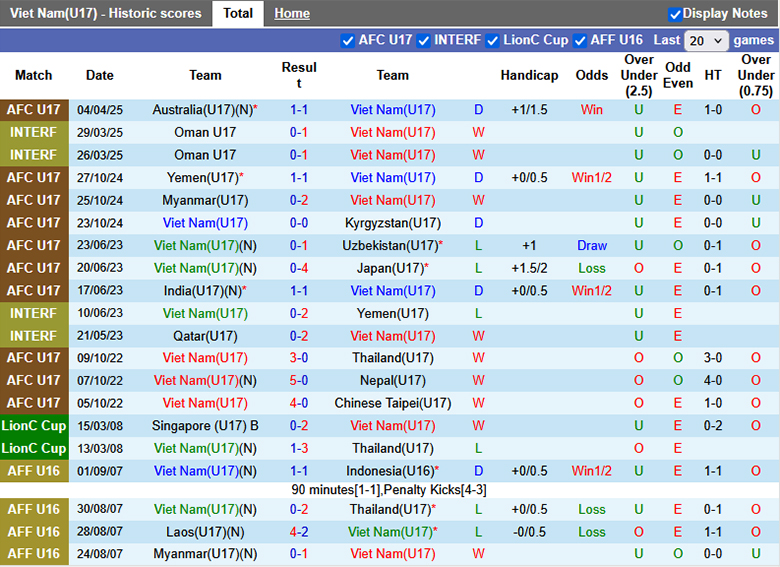This screenshot has height=567, width=780.
Task: Click Singapore (U17) B team name
Action: tap(205, 426)
